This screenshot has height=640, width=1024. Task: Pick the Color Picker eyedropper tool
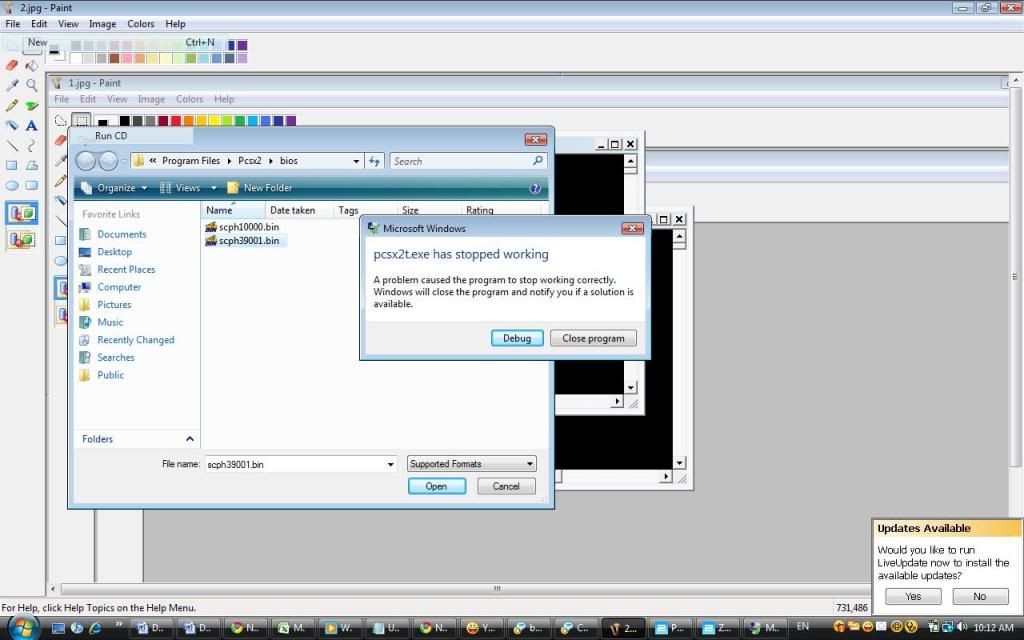pyautogui.click(x=12, y=85)
